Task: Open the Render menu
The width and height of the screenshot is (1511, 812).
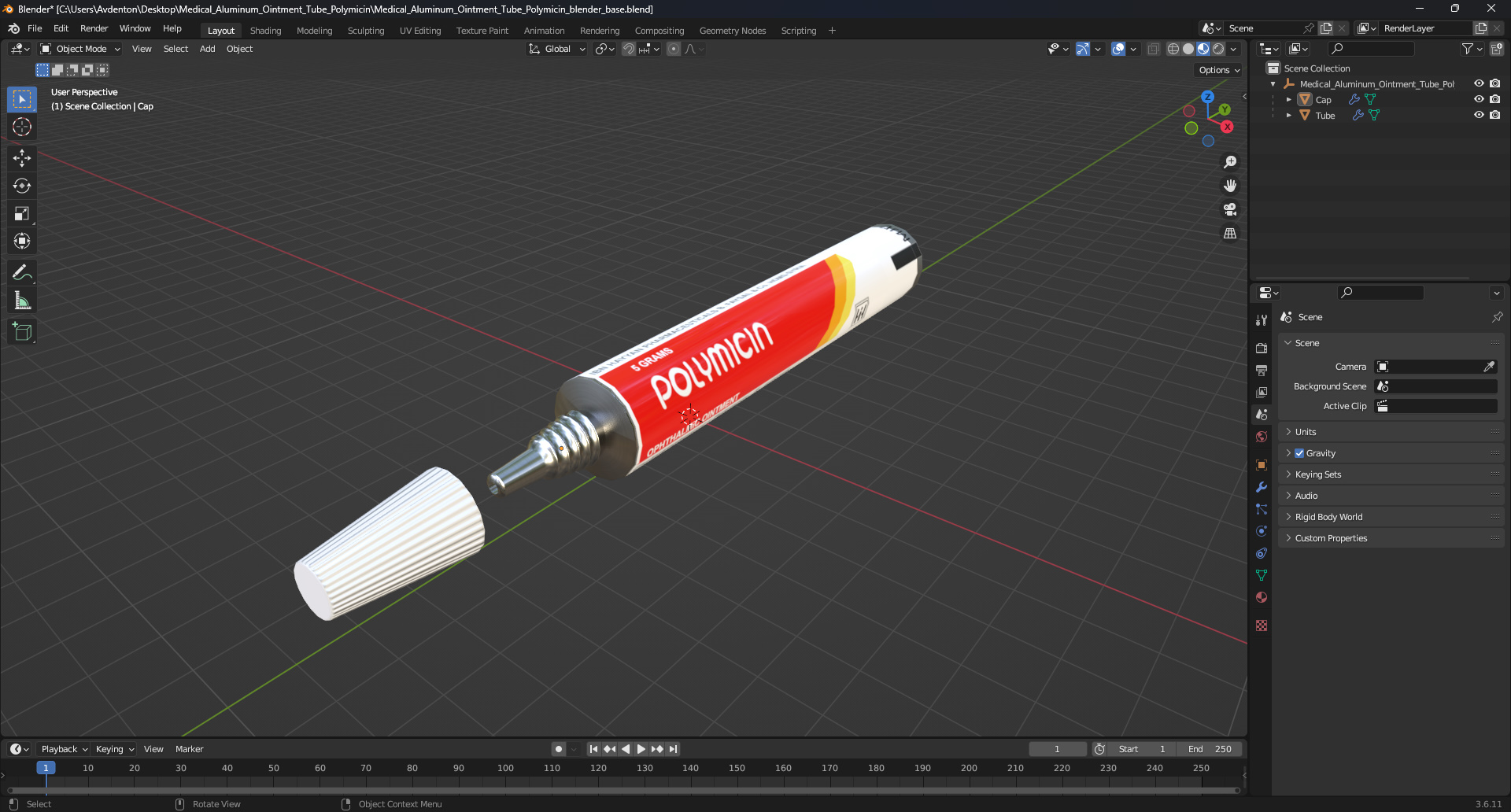Action: (x=94, y=28)
